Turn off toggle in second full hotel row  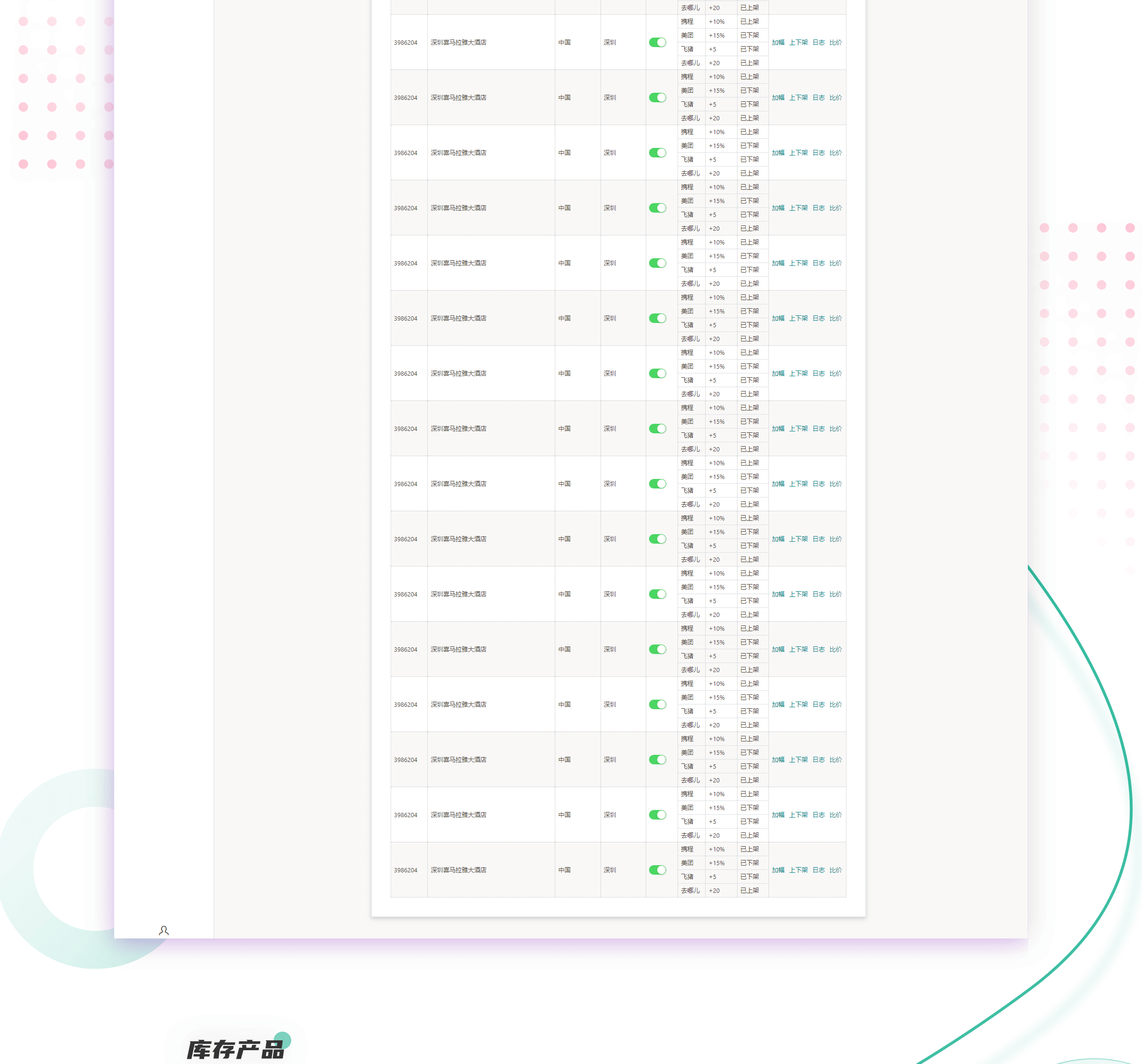coord(657,98)
